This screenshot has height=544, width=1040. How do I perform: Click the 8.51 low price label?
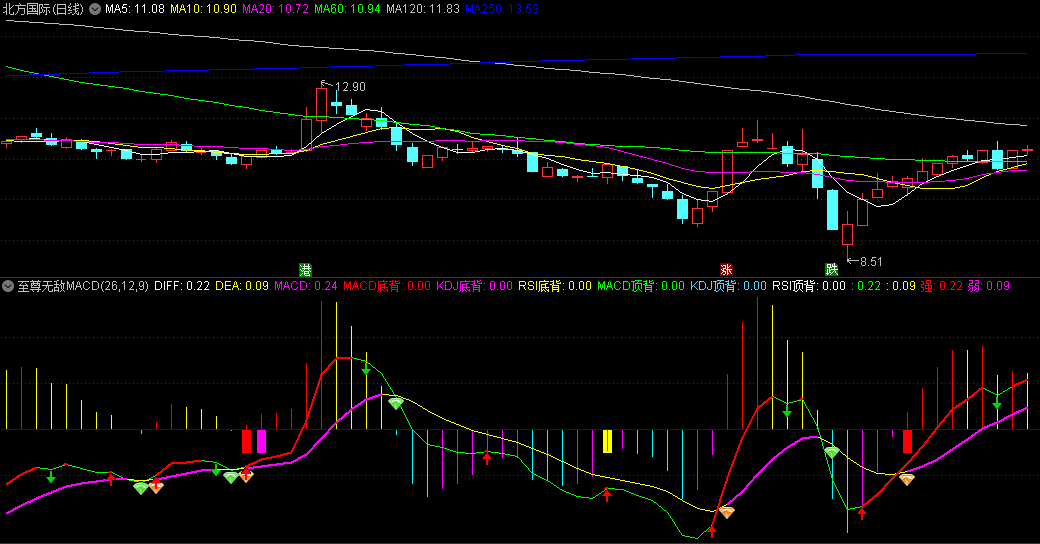coord(872,261)
